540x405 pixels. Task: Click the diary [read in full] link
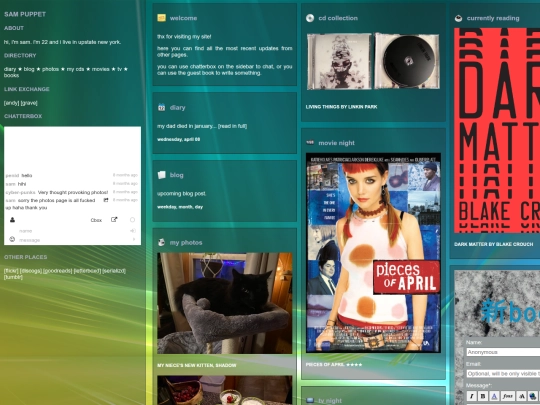click(x=233, y=126)
